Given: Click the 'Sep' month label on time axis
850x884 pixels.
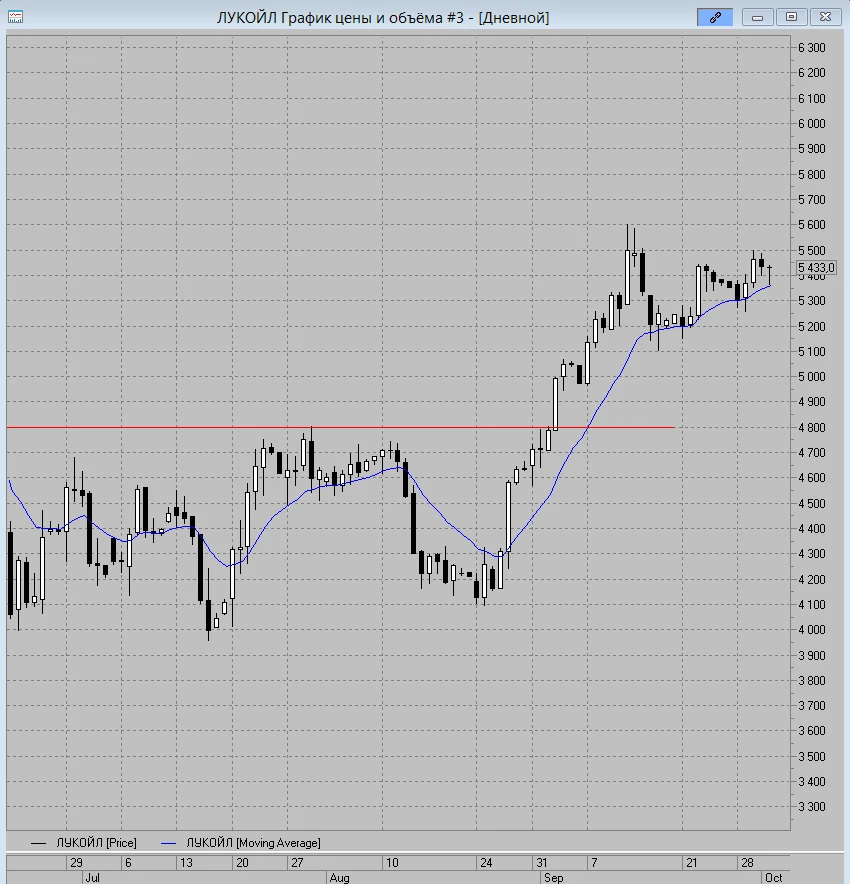Looking at the screenshot, I should pos(554,878).
